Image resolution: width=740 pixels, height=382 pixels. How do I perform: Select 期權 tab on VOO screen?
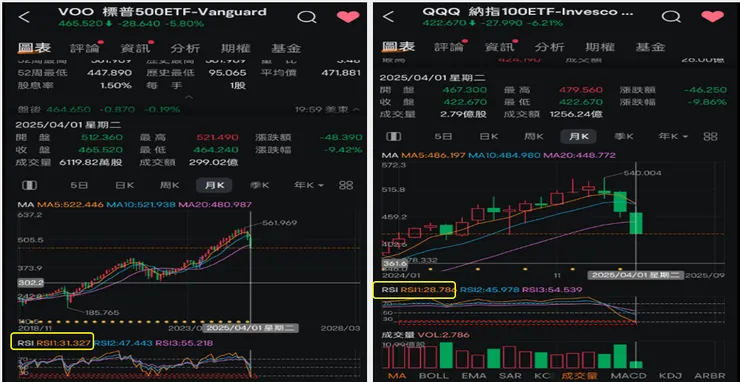coord(235,48)
